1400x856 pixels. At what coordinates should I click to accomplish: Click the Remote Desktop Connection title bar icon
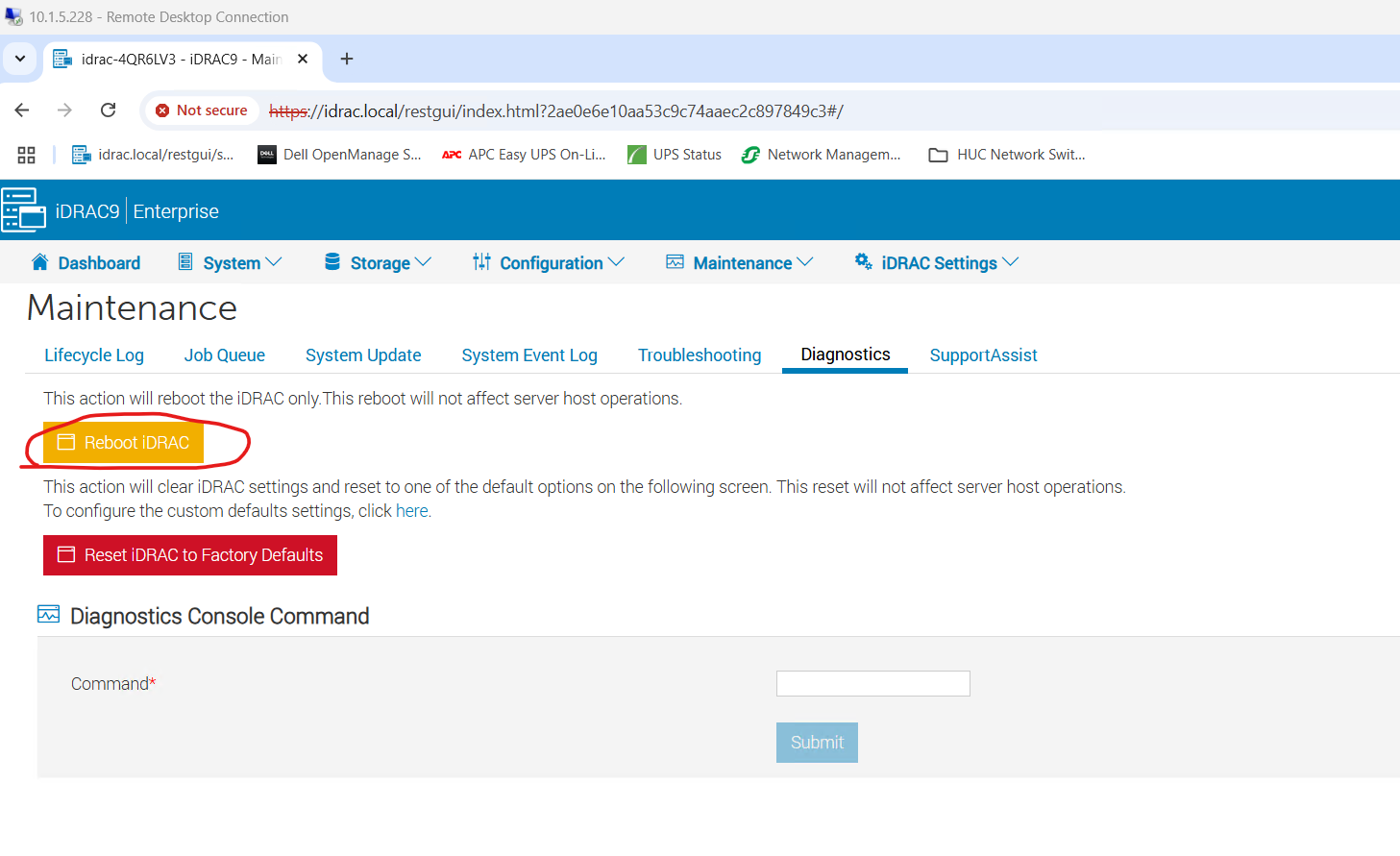[13, 16]
